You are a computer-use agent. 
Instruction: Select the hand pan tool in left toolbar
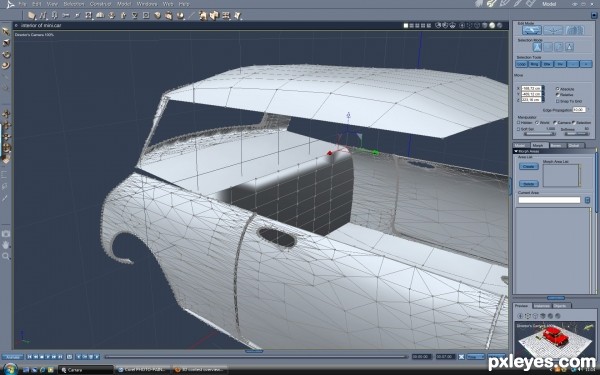[6, 245]
